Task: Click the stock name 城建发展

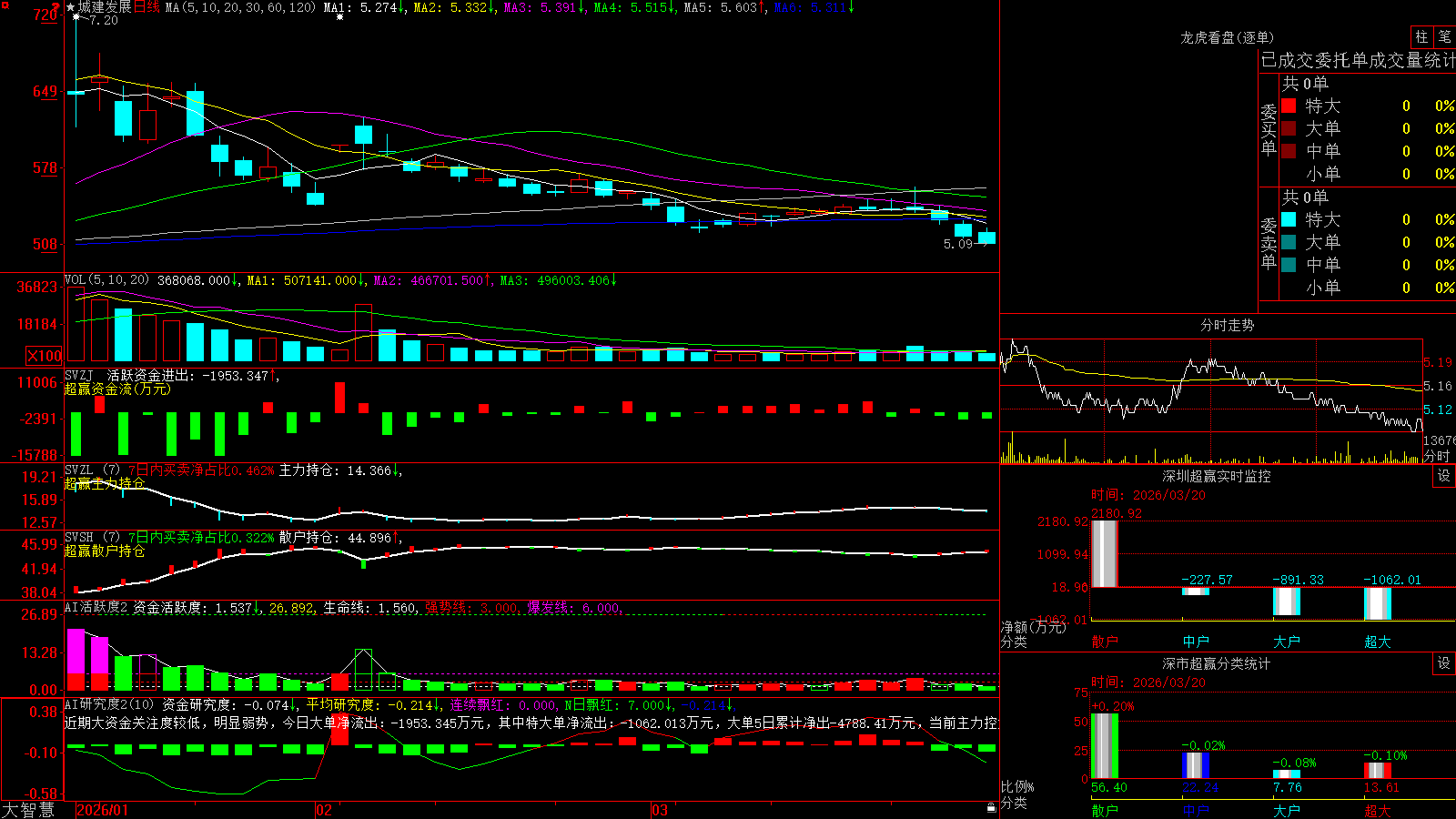Action: pos(105,7)
